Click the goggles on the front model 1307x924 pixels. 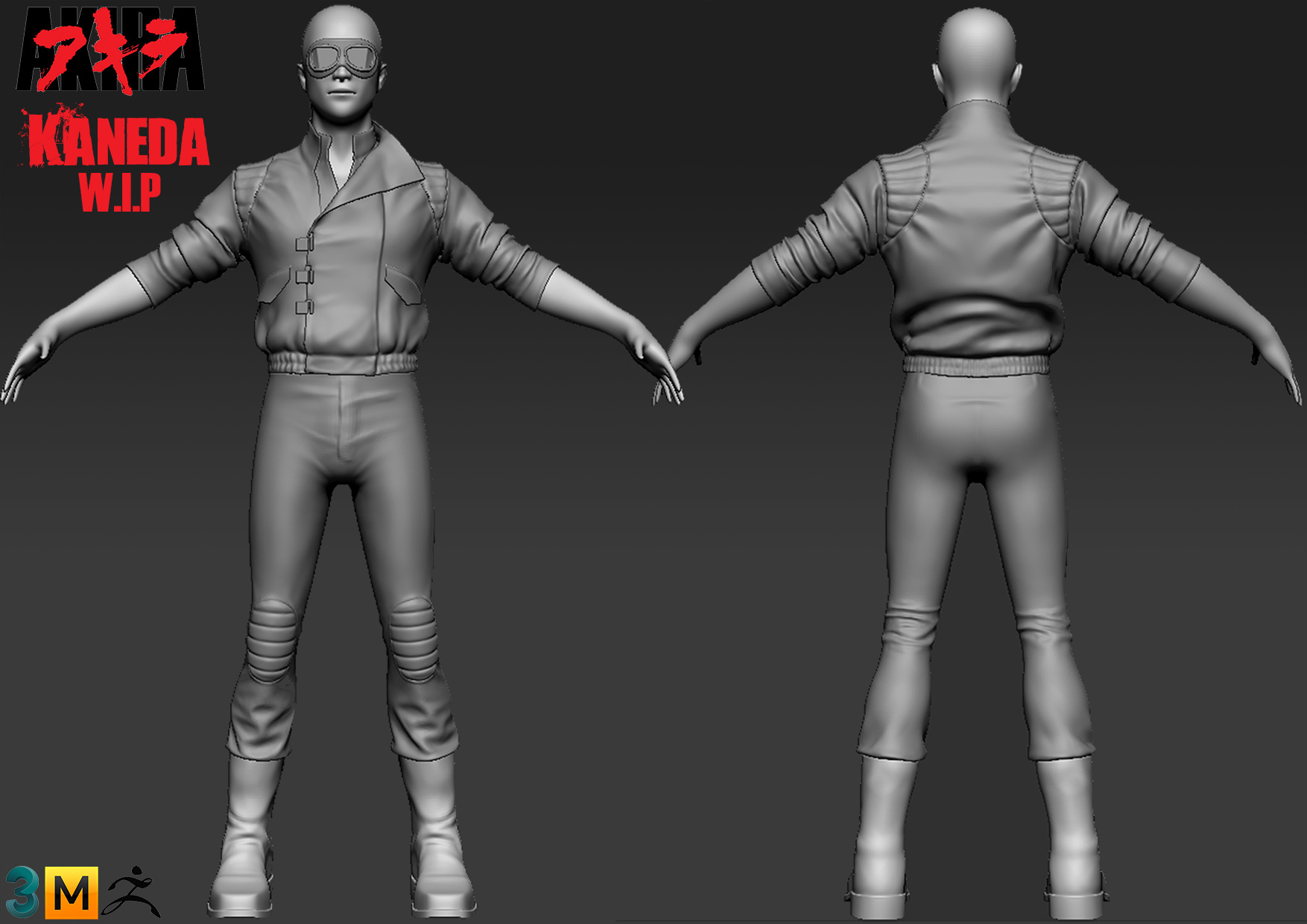click(342, 59)
